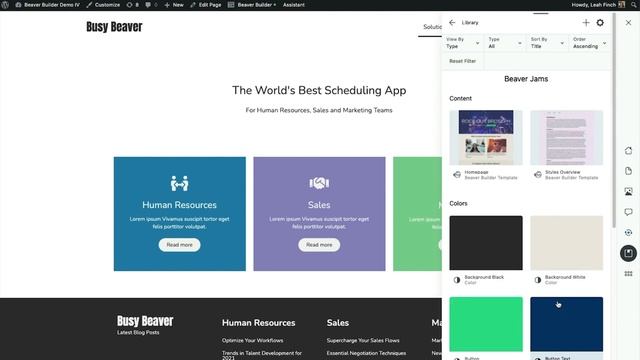The height and width of the screenshot is (360, 640).
Task: Close the Assistant panel with X
Action: tap(629, 23)
